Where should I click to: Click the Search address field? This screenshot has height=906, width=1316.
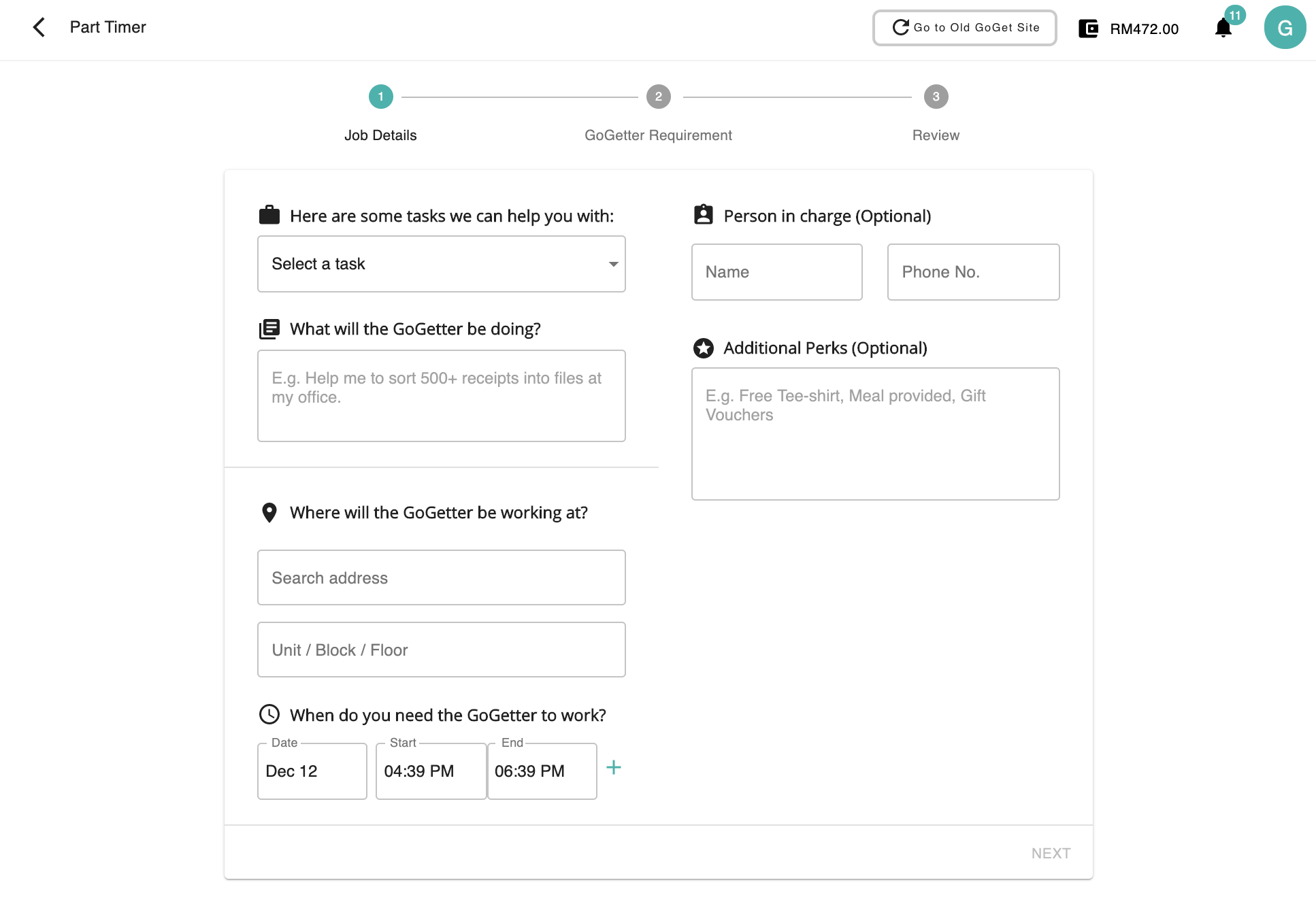(441, 577)
